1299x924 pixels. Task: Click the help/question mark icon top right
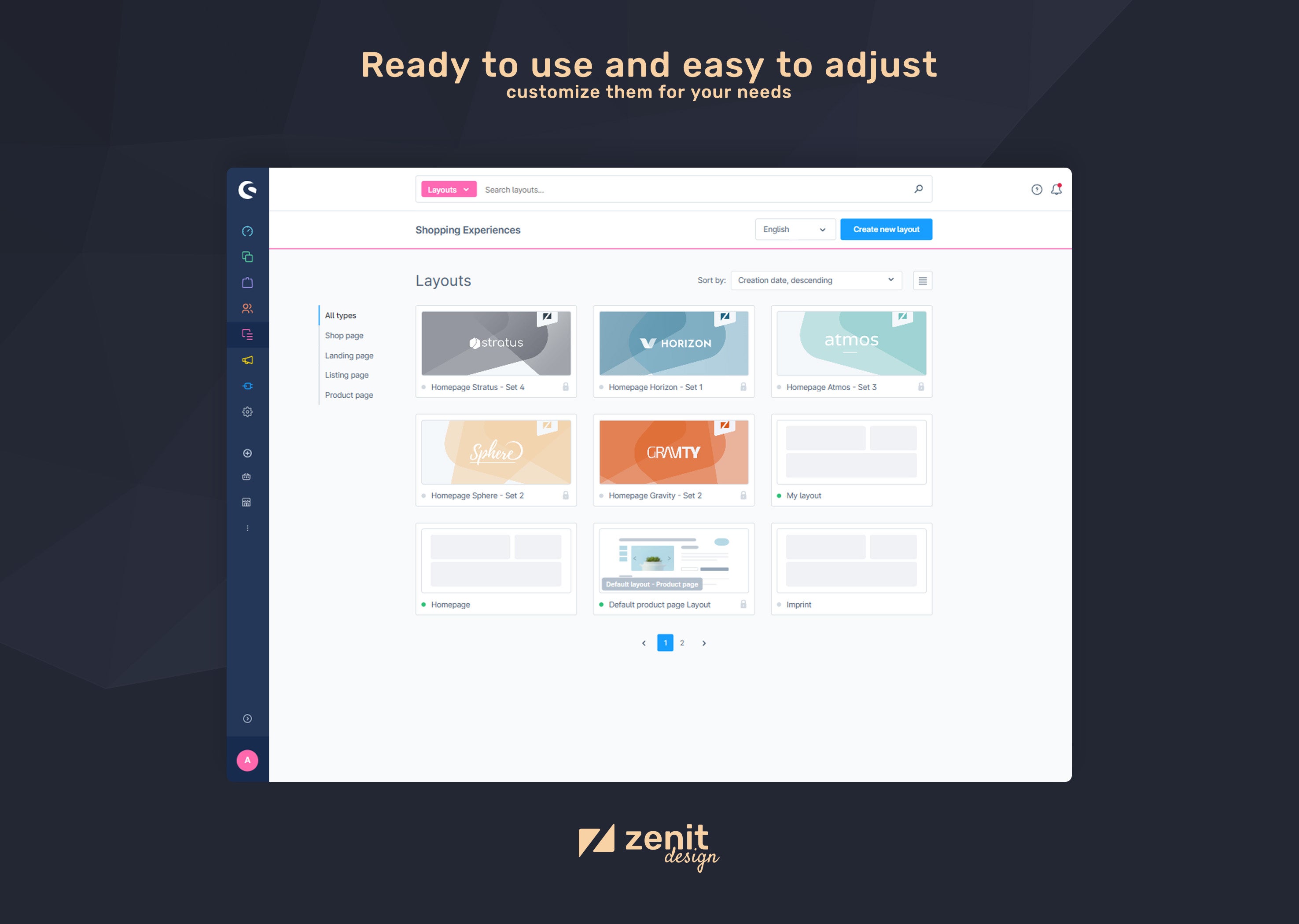click(x=1037, y=190)
